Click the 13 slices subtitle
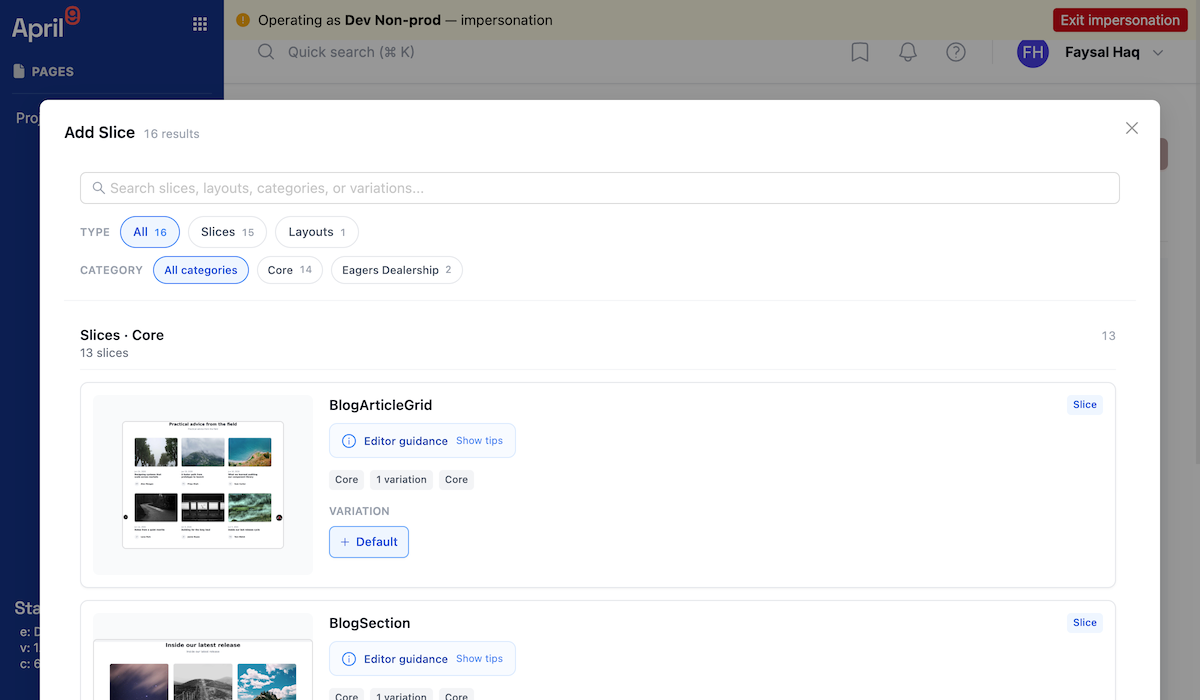The height and width of the screenshot is (700, 1200). click(x=104, y=353)
